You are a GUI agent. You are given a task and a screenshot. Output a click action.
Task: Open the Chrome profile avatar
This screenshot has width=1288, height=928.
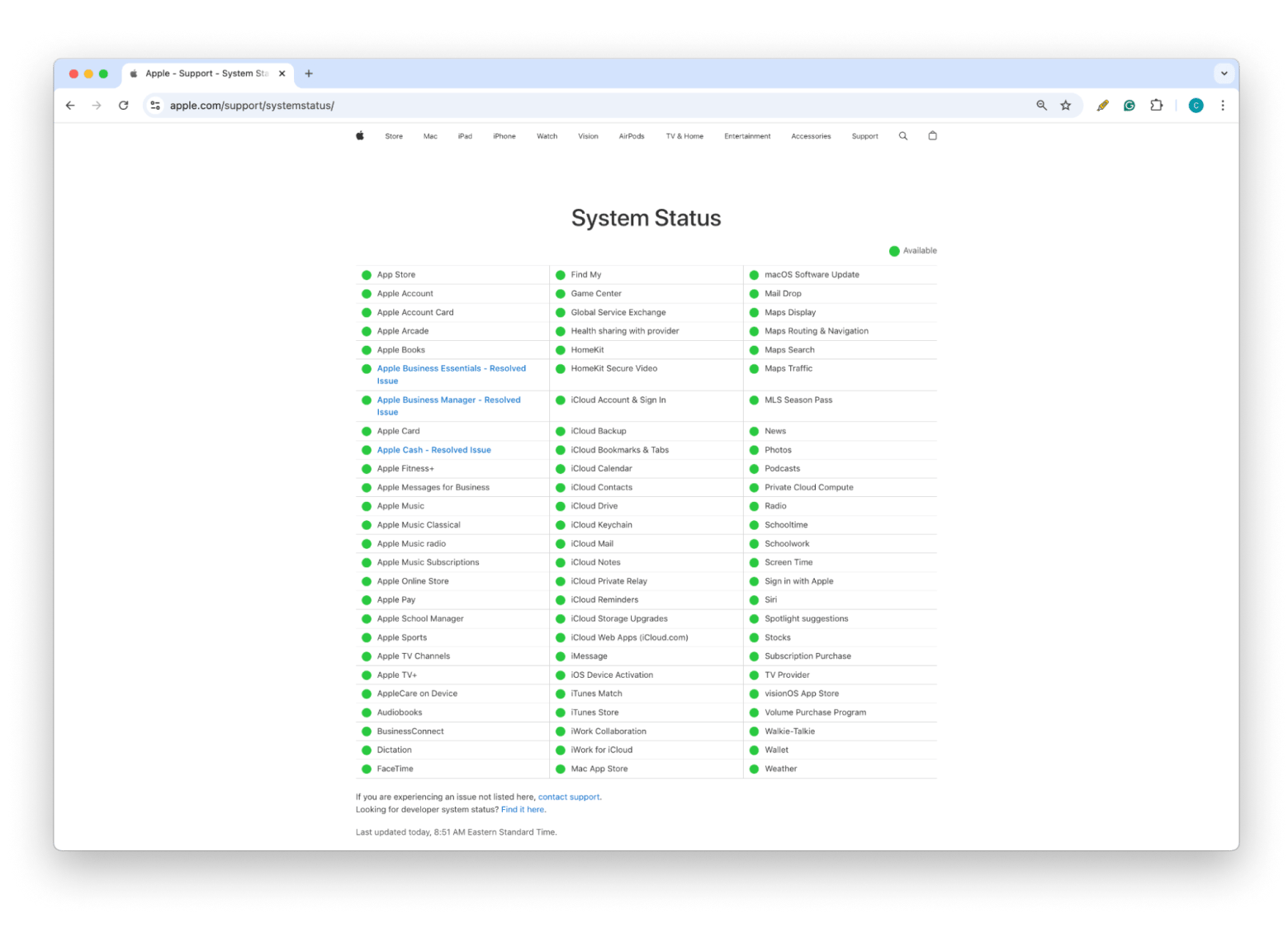click(1196, 106)
